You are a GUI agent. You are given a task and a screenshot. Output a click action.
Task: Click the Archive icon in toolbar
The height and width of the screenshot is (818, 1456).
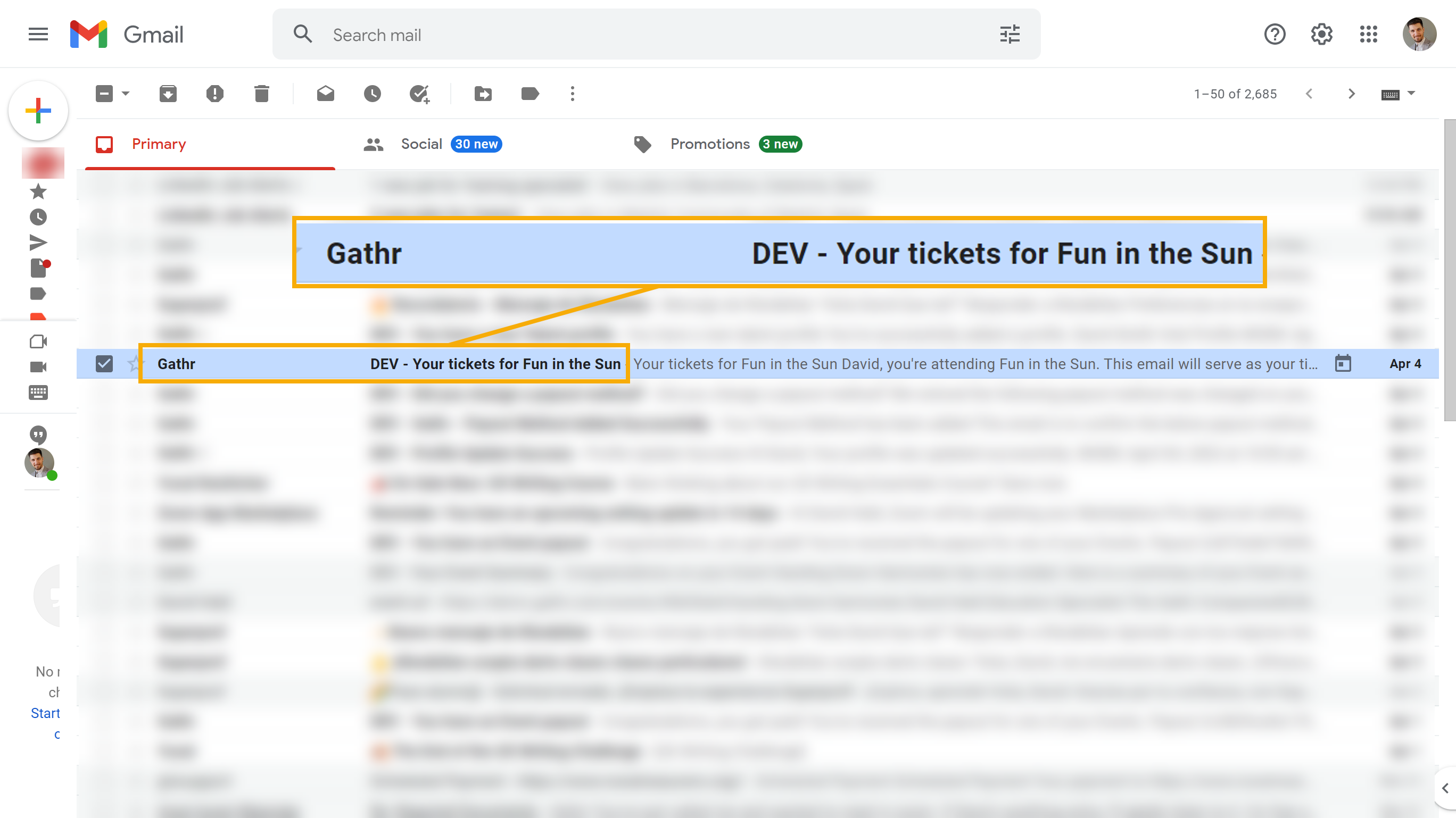[x=168, y=94]
